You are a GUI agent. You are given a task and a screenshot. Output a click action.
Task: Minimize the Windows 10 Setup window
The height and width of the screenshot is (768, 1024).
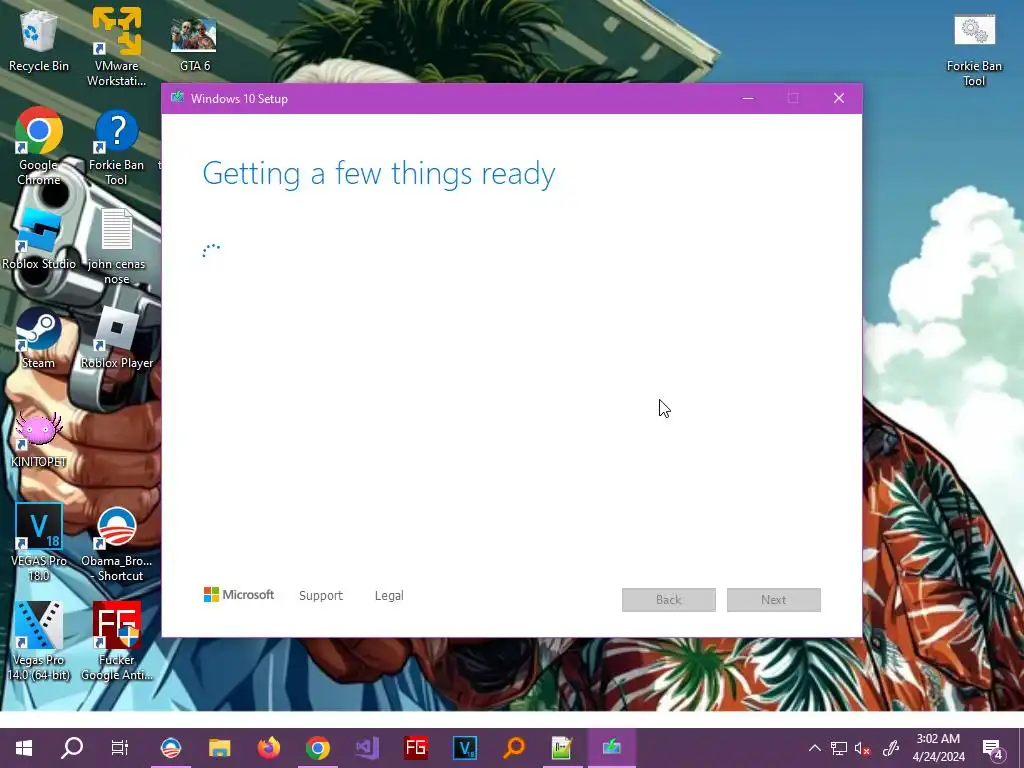[748, 98]
